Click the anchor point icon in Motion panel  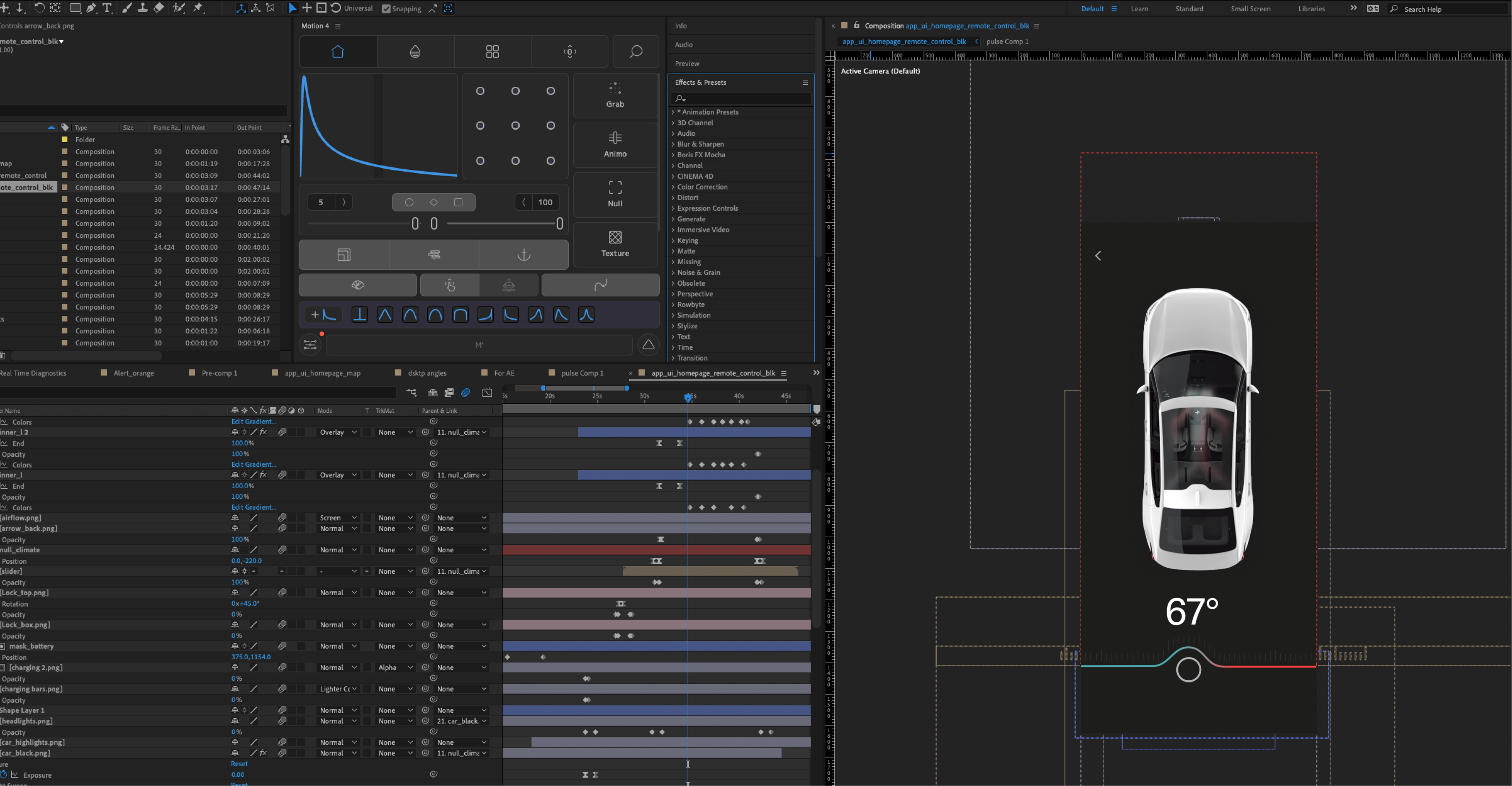pos(523,254)
